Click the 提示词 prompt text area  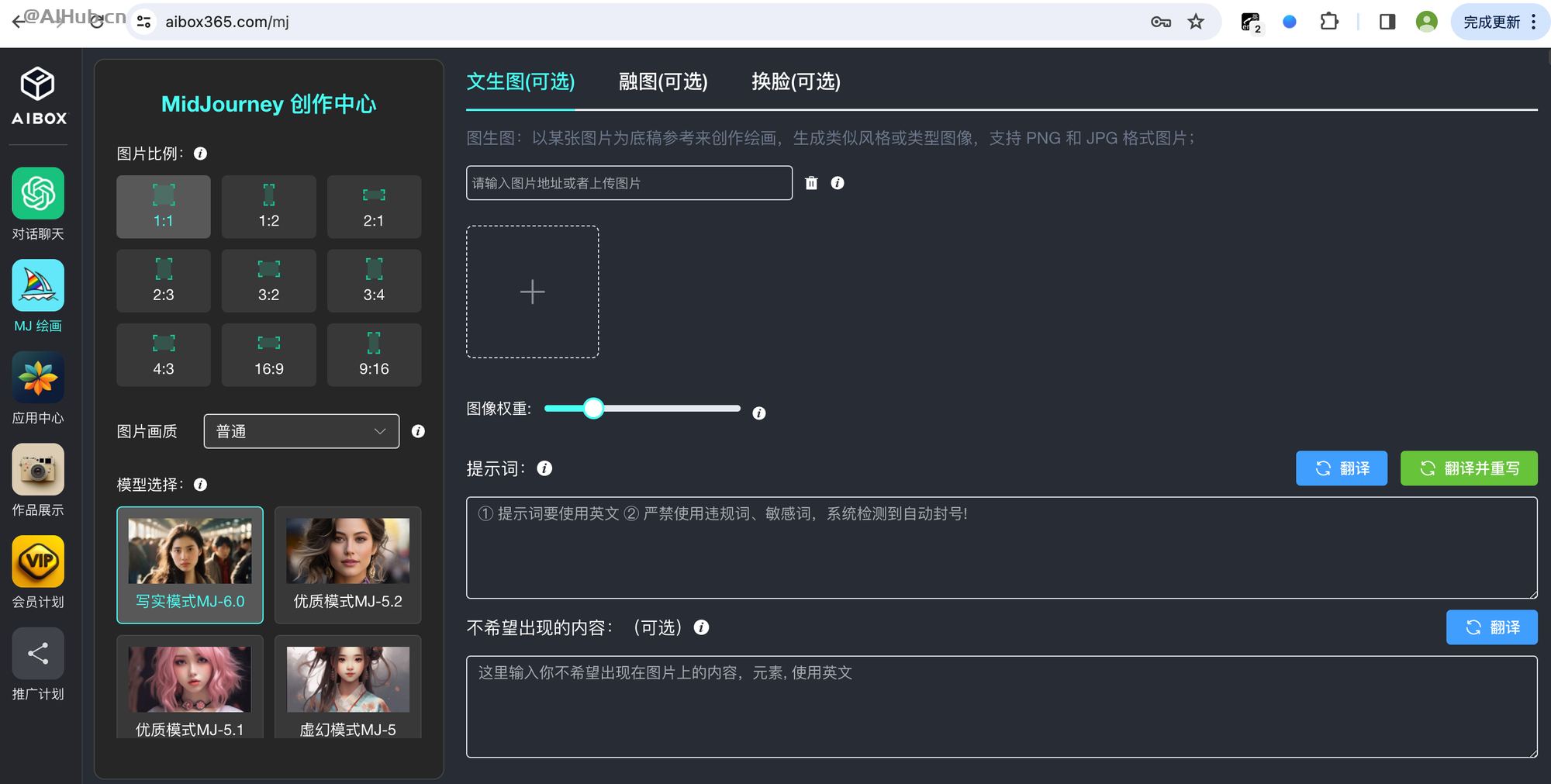[x=1002, y=547]
